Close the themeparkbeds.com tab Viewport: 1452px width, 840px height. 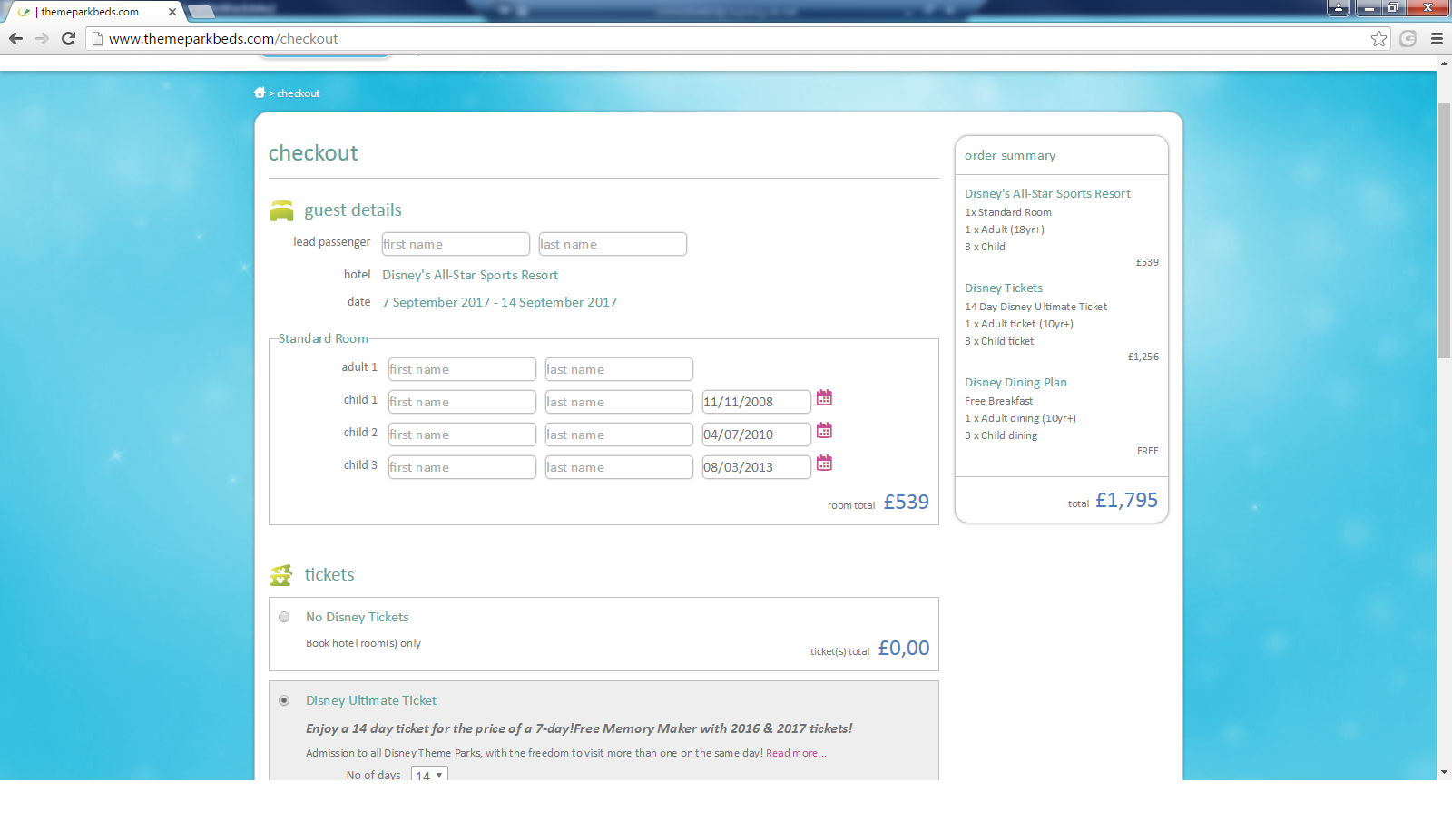point(172,12)
